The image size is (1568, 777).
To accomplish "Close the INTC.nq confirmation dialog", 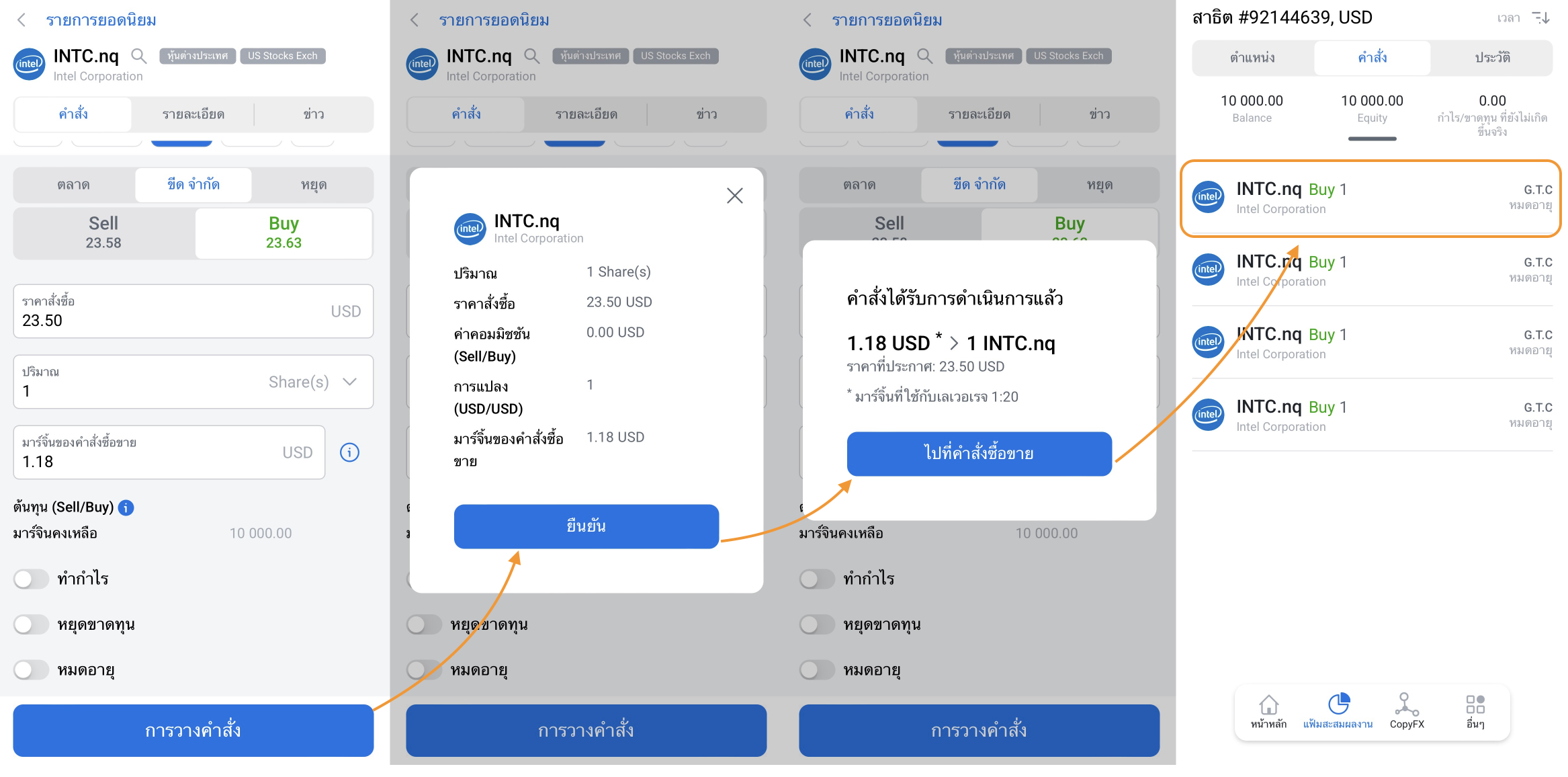I will [735, 196].
